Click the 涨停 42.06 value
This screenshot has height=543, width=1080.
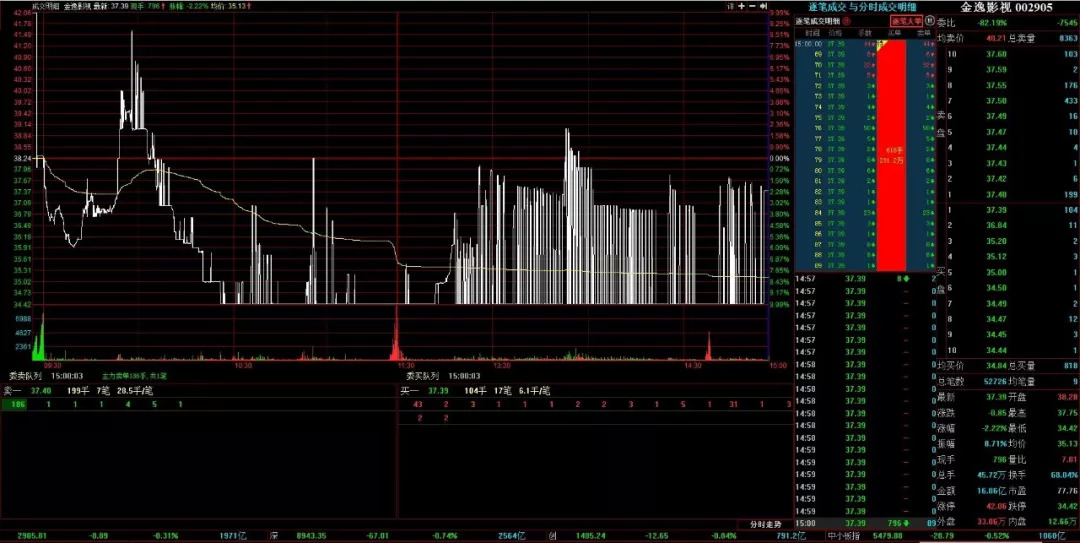(x=997, y=506)
